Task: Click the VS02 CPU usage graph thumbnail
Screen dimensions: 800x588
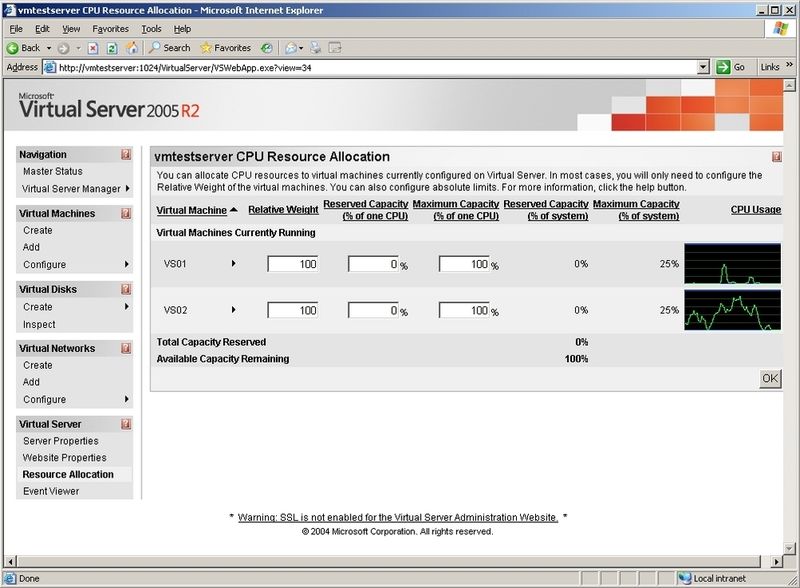Action: pyautogui.click(x=732, y=310)
